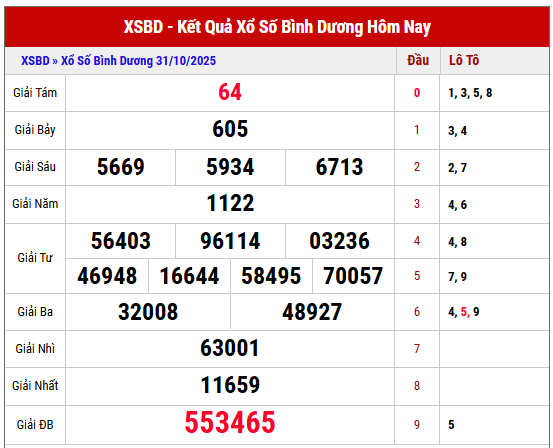Click Đầu digit 0 cell
Viewport: 553px width, 448px height.
point(417,93)
